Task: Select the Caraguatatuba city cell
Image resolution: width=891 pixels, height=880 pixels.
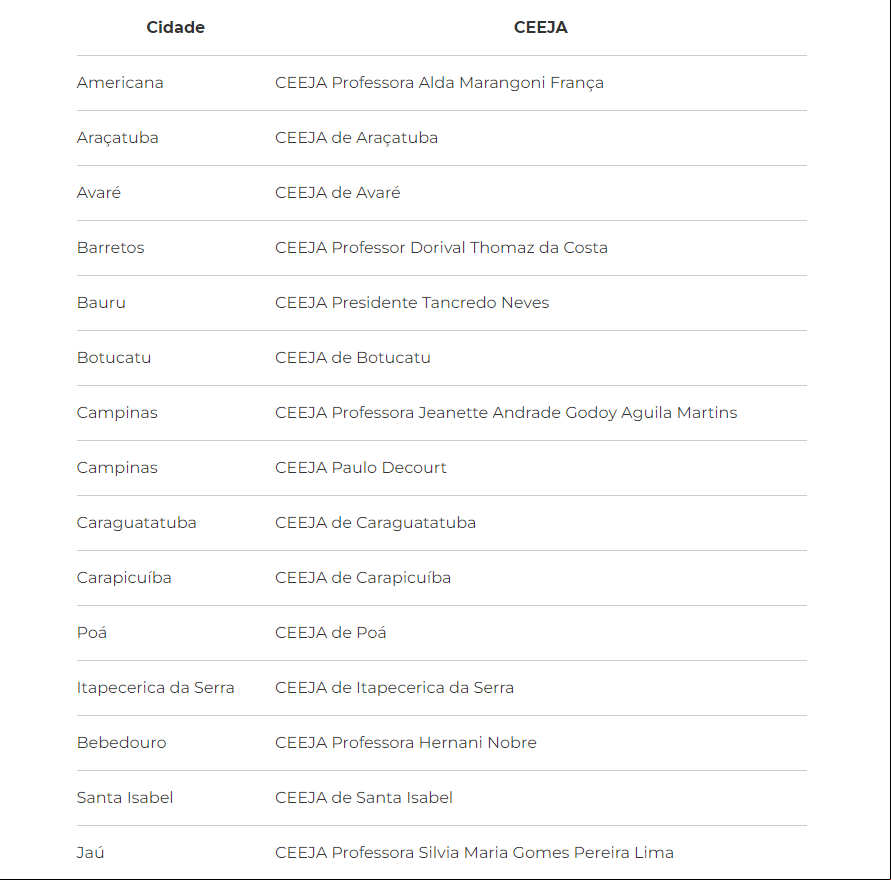Action: point(136,523)
